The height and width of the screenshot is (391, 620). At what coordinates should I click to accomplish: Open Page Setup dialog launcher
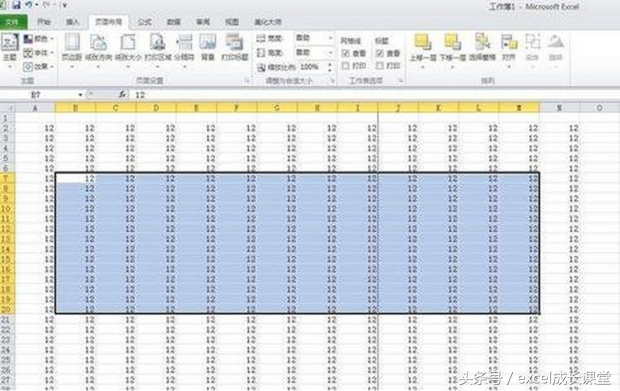247,81
